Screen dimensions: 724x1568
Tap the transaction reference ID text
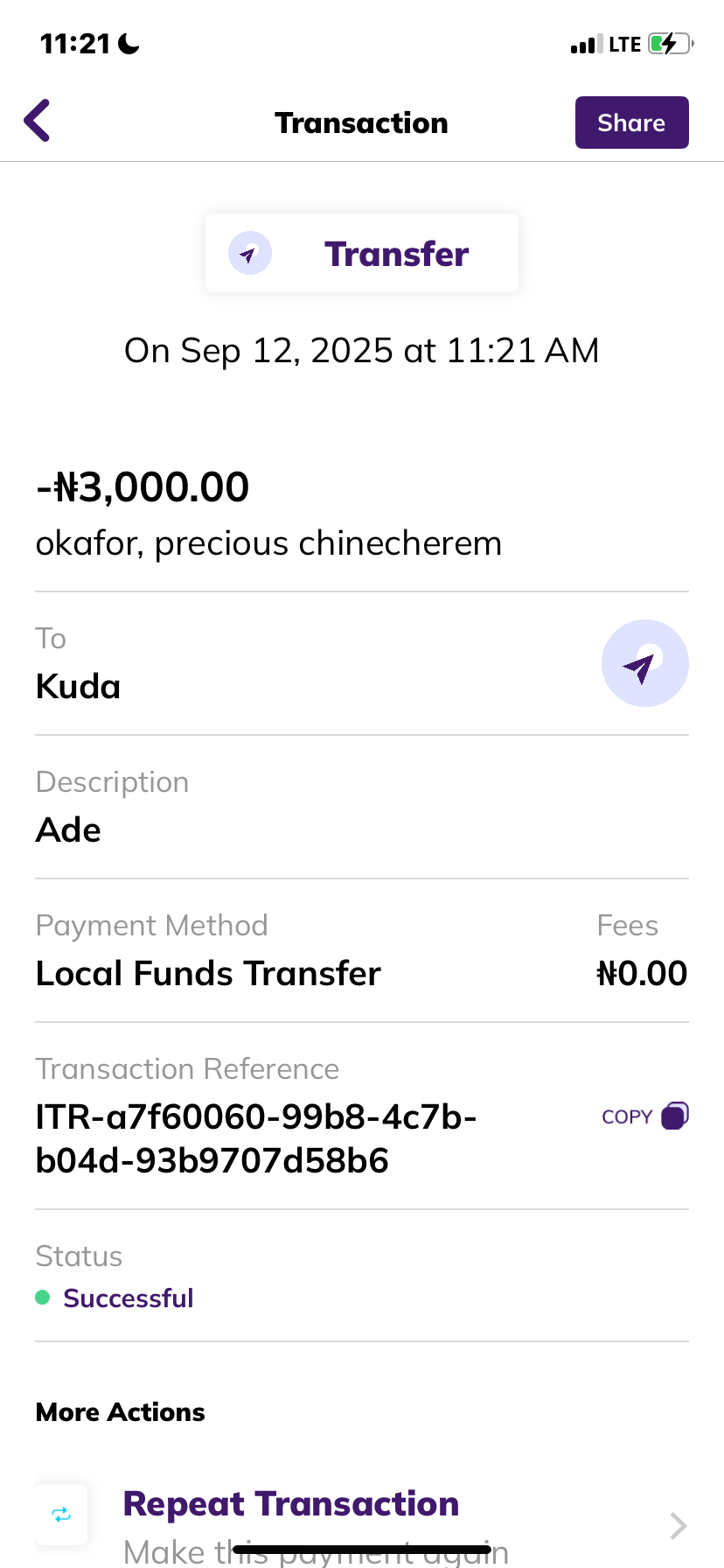pos(255,1138)
